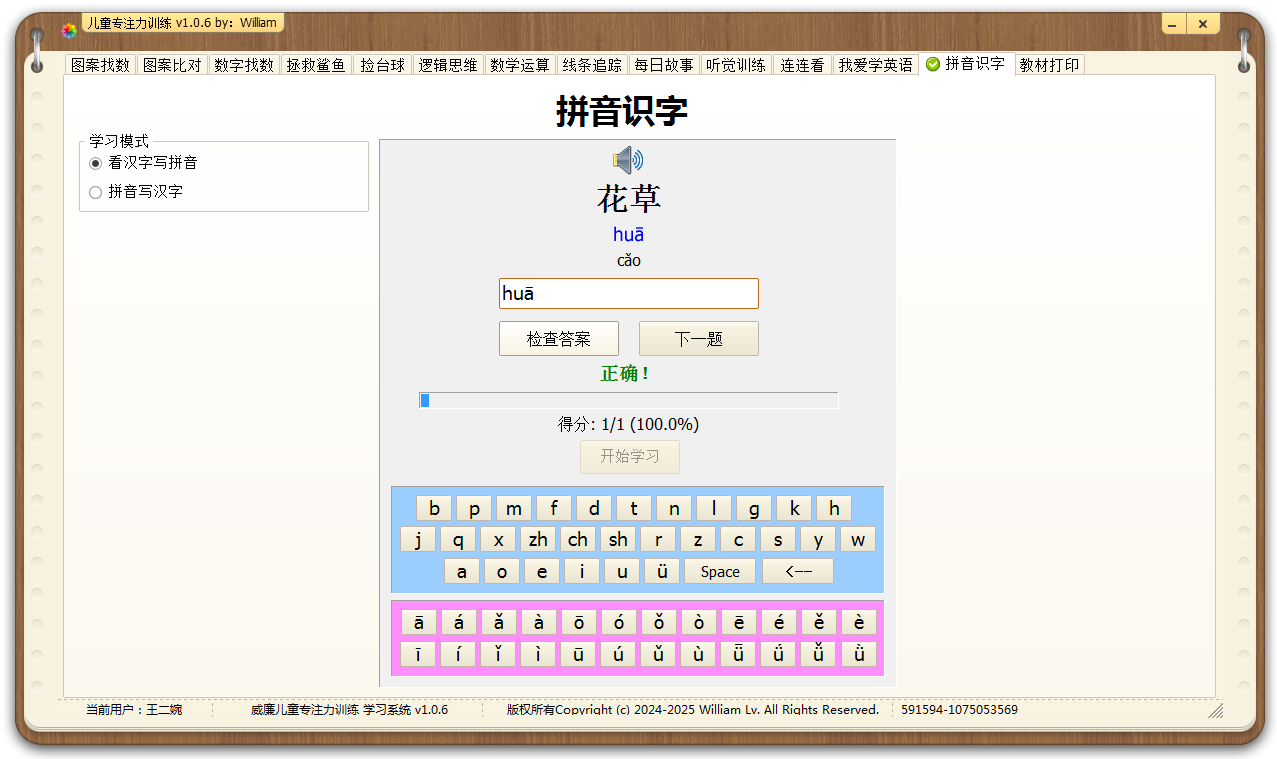Click the score text 得分: 1/1 (100.0%)
This screenshot has height=759, width=1277.
click(629, 425)
